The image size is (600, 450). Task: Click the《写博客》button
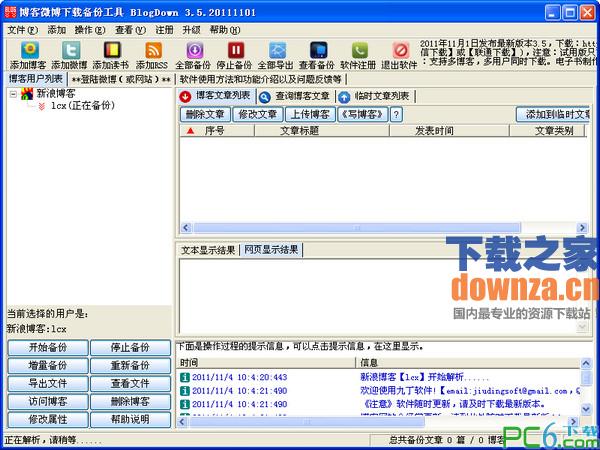pos(363,114)
